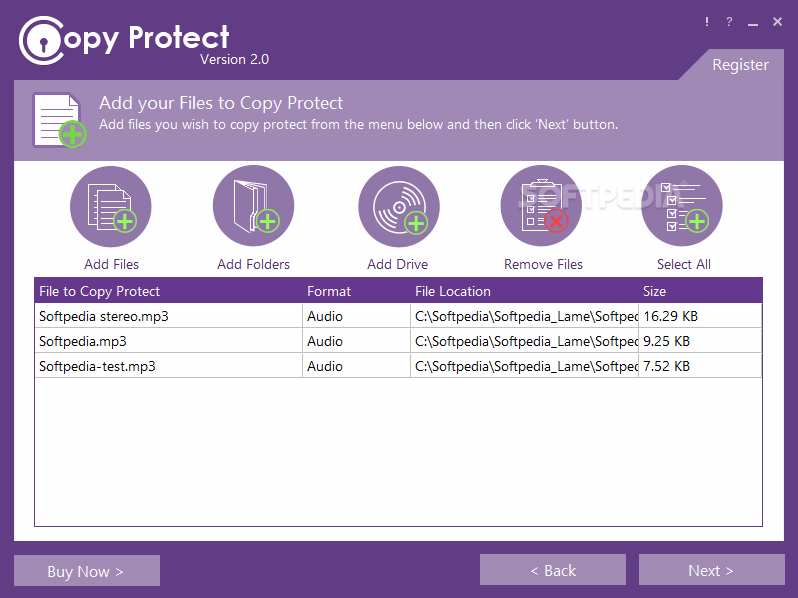Click the Add Files icon

[110, 207]
